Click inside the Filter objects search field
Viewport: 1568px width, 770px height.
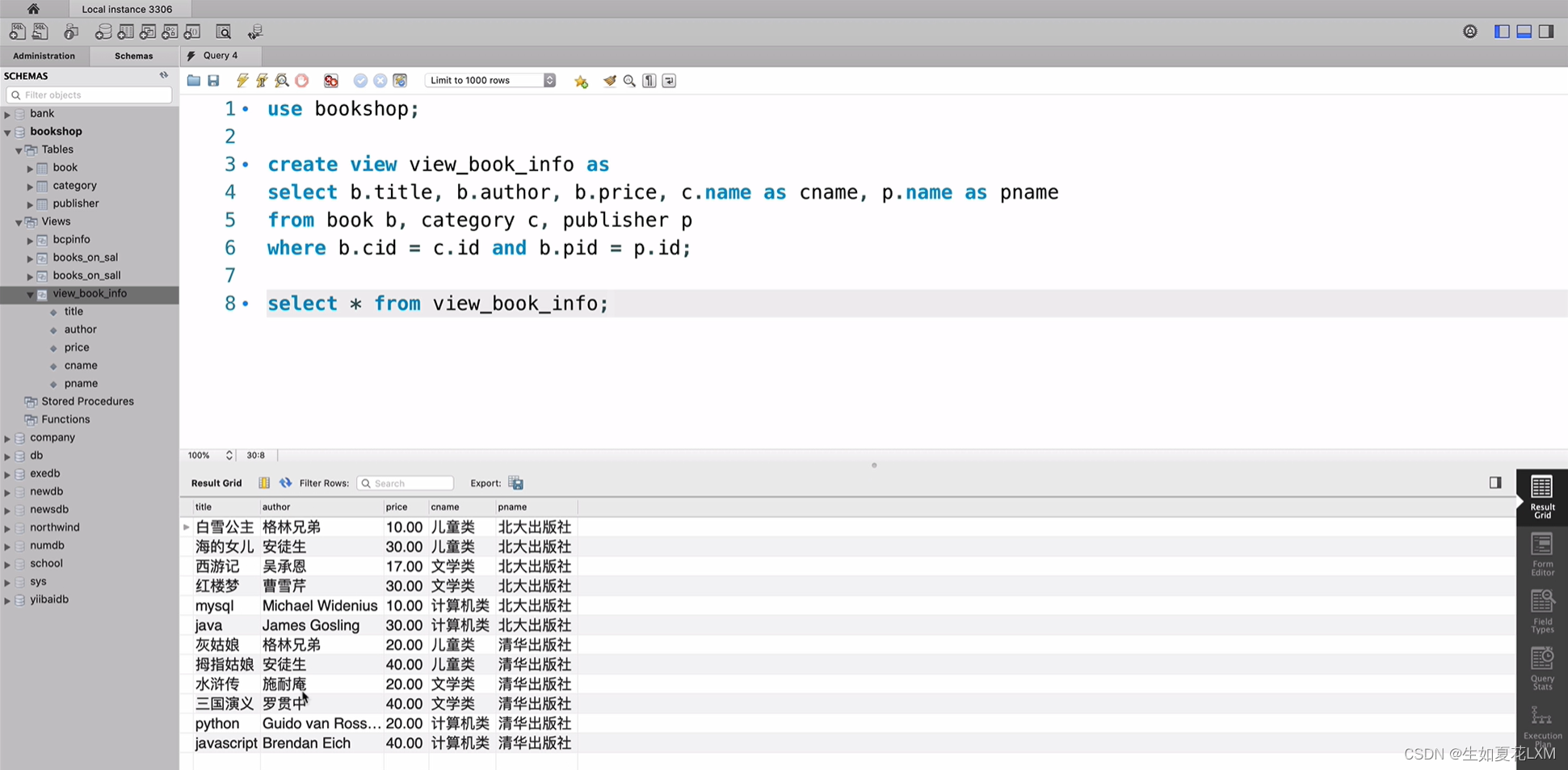[x=89, y=95]
